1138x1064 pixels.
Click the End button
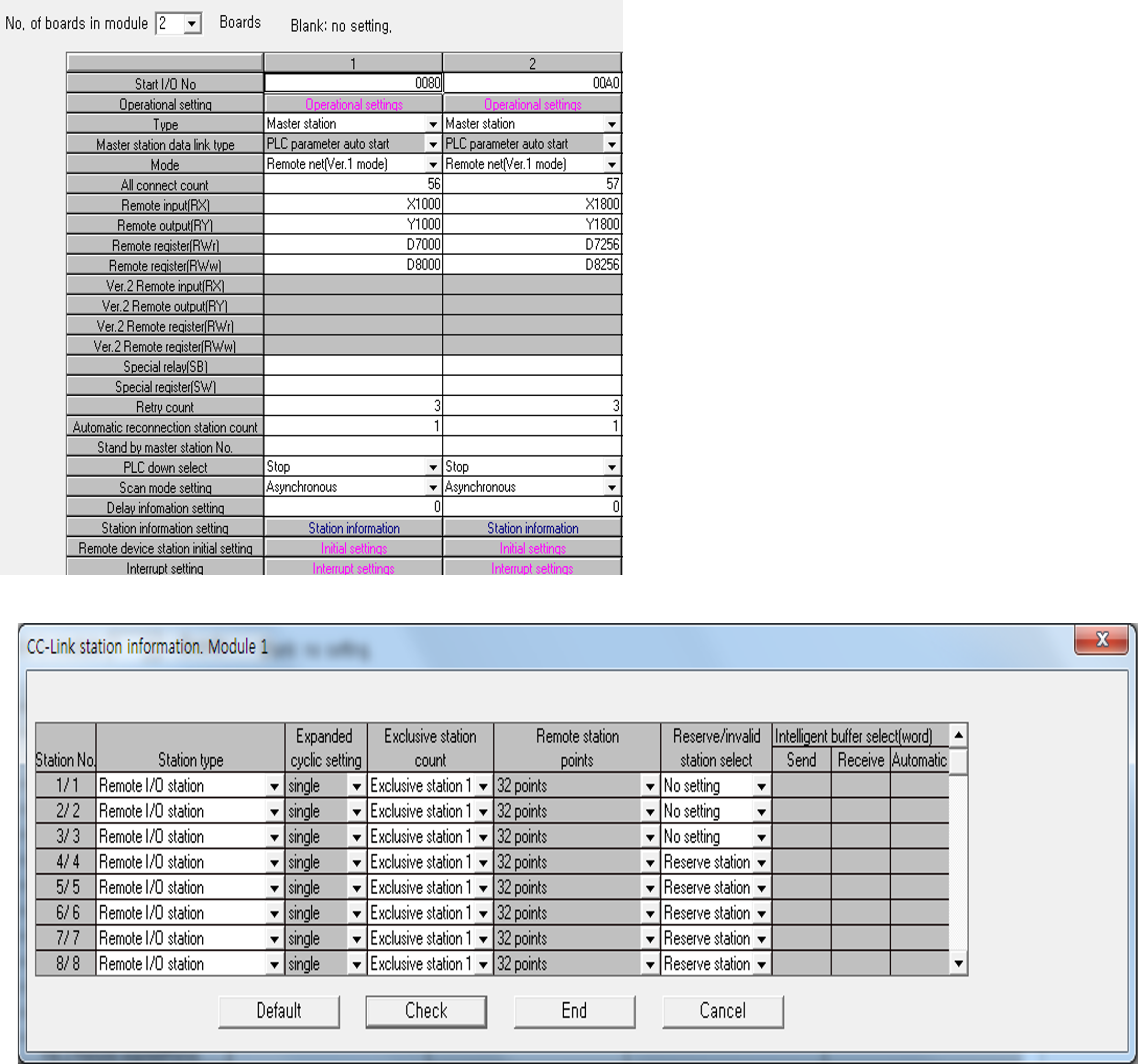575,1011
